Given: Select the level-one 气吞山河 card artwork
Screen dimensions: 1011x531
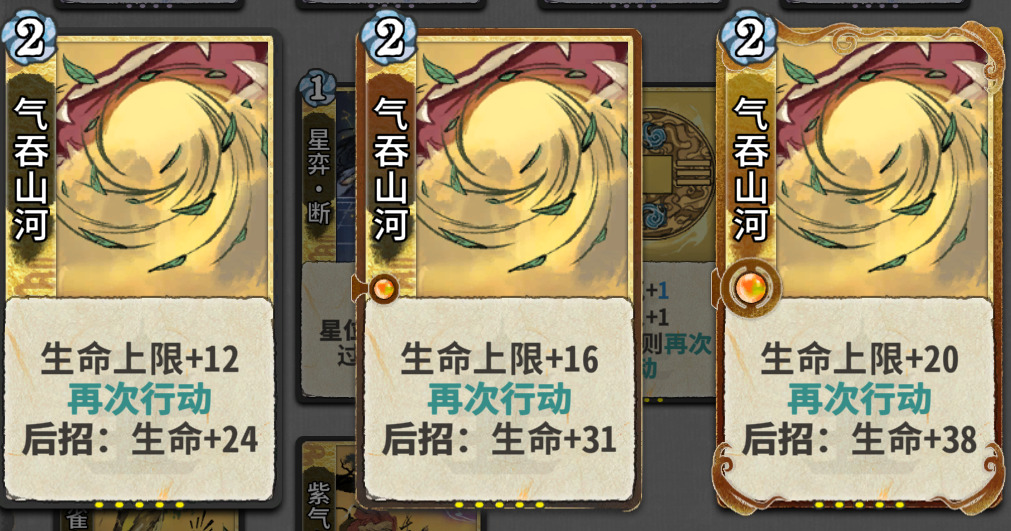Looking at the screenshot, I should [x=162, y=168].
